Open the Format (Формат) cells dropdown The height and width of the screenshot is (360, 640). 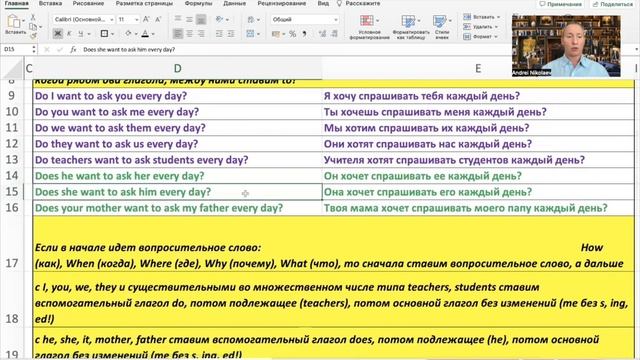pos(480,36)
